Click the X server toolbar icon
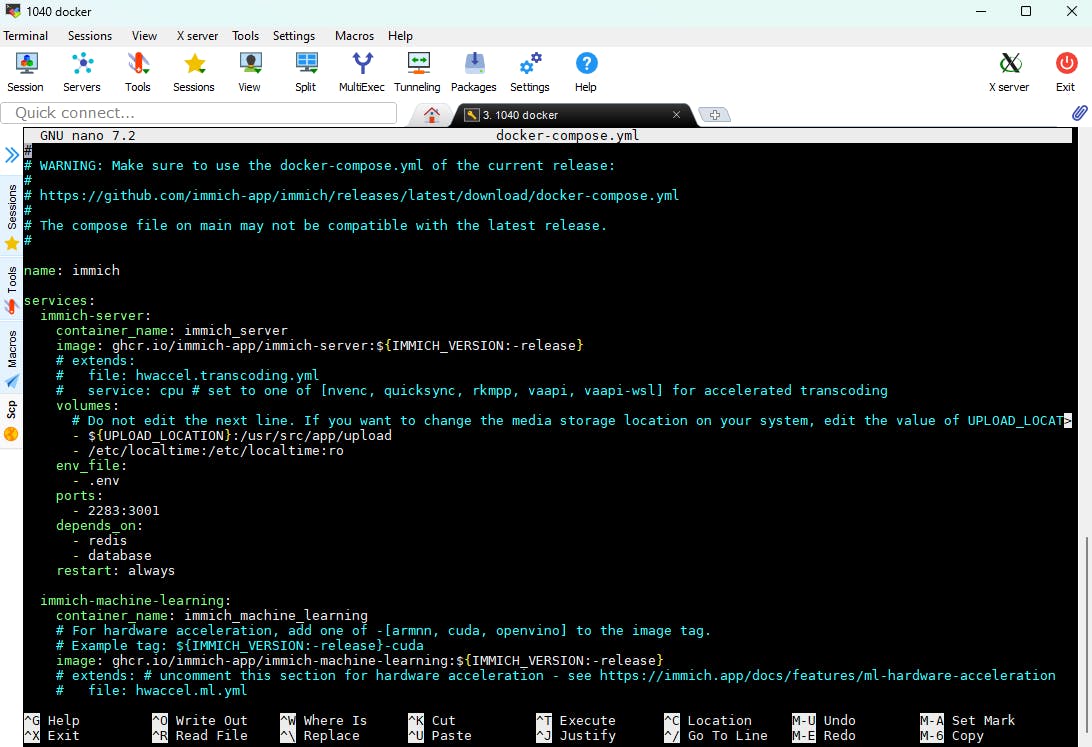 coord(1009,72)
